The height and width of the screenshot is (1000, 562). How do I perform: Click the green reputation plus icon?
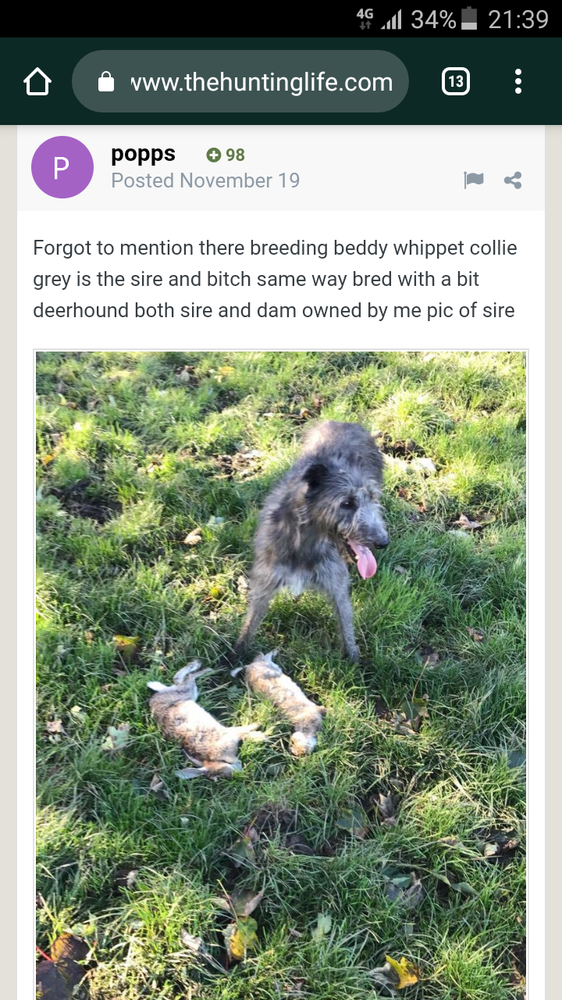pos(214,155)
